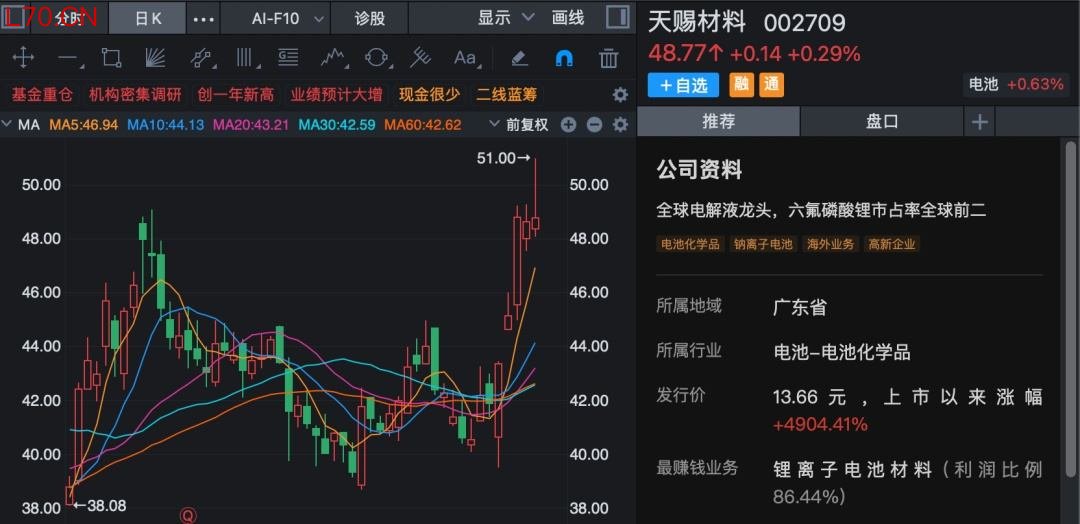Click the pitchfork drawing tool
Viewport: 1080px width, 524px height.
tap(421, 57)
